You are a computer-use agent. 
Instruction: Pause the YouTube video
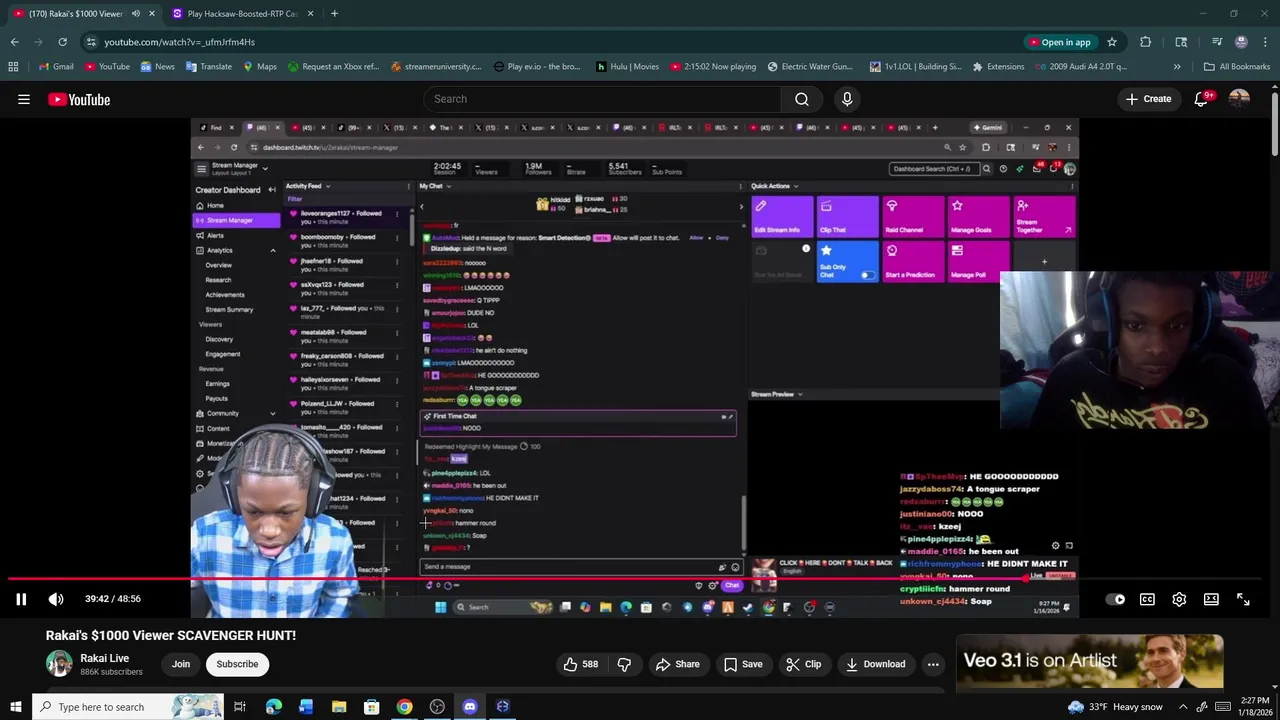point(21,599)
